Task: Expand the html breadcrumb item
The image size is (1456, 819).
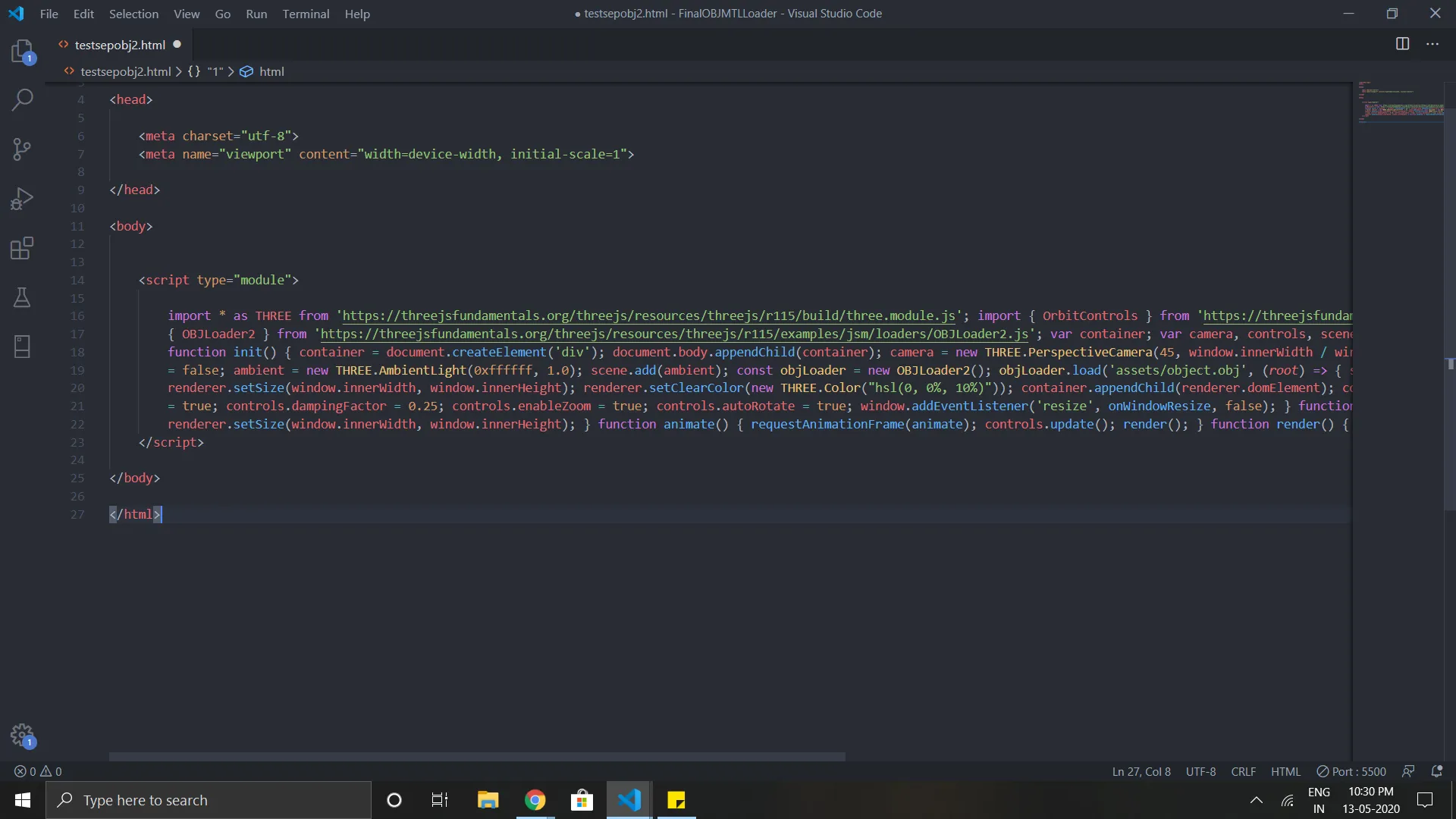Action: pyautogui.click(x=271, y=71)
